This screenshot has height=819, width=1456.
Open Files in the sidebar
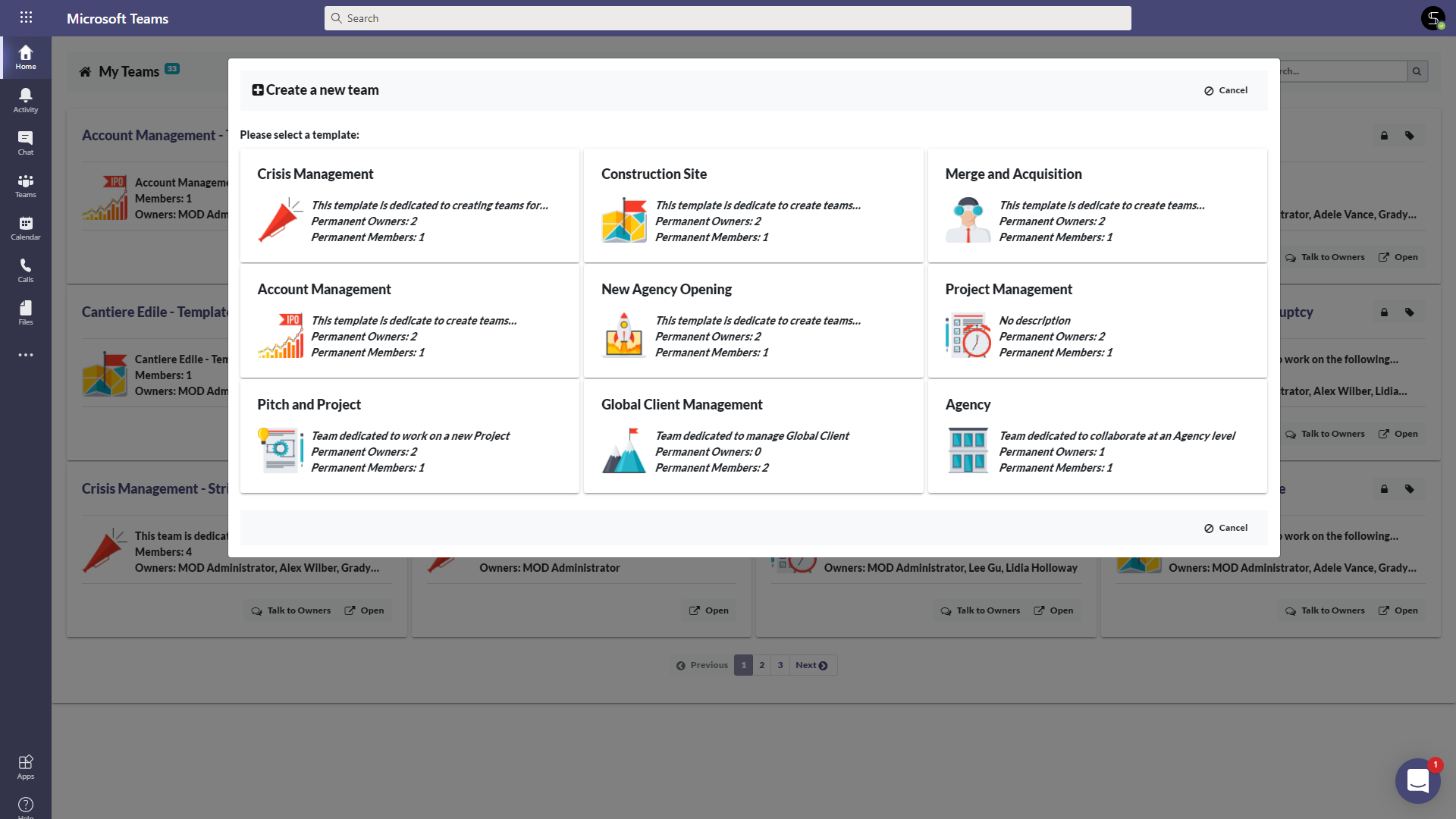point(26,312)
